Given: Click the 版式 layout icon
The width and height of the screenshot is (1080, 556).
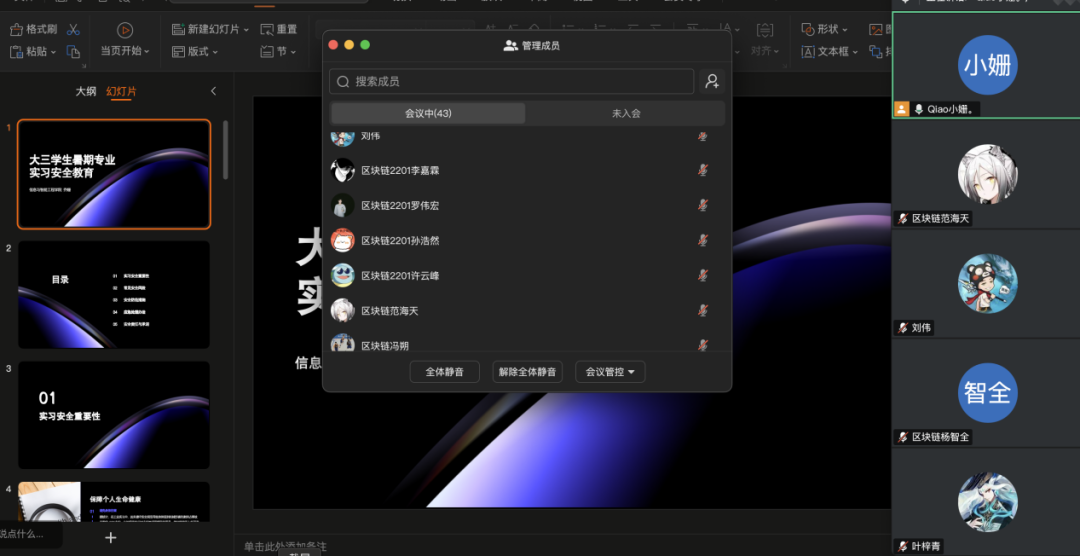Looking at the screenshot, I should click(x=178, y=52).
